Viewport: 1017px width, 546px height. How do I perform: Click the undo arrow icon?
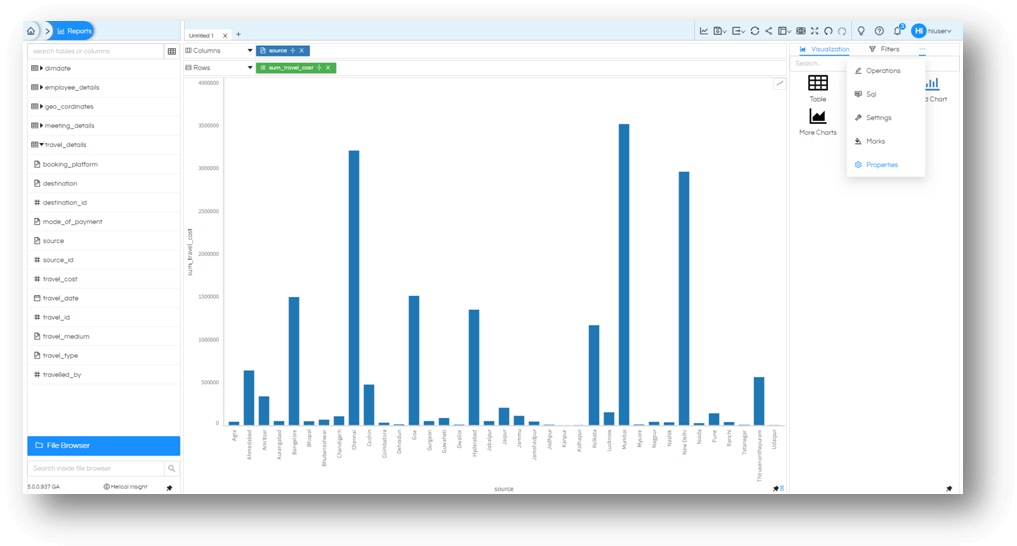click(x=828, y=30)
